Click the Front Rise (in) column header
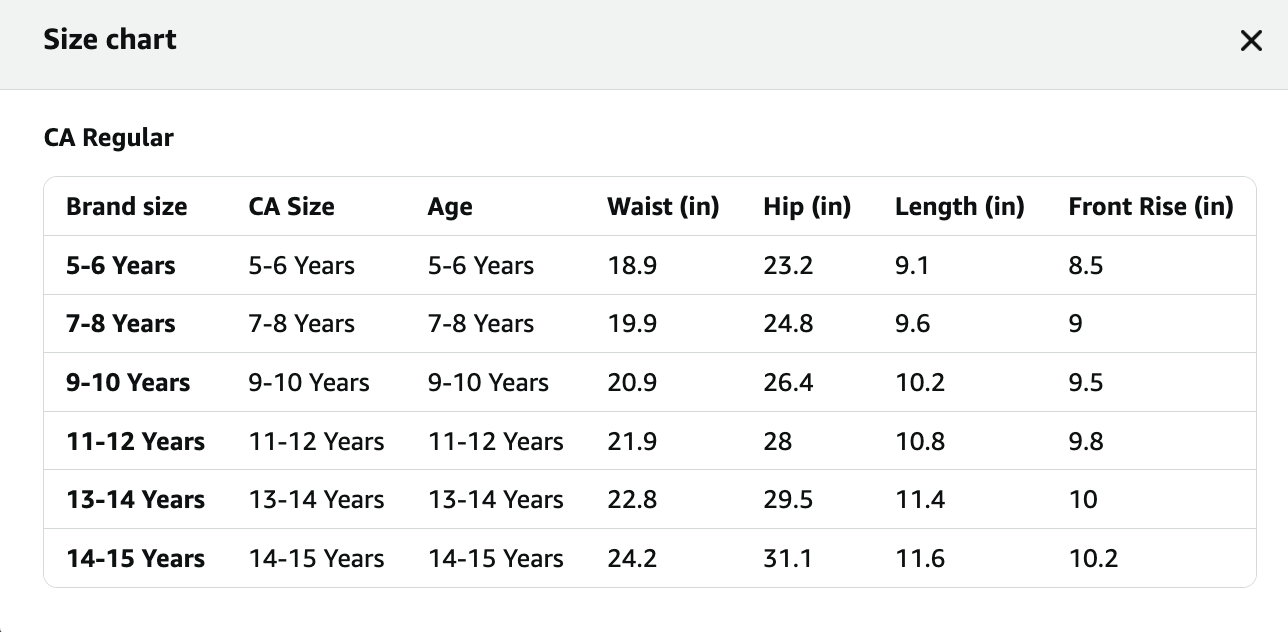 [1151, 207]
